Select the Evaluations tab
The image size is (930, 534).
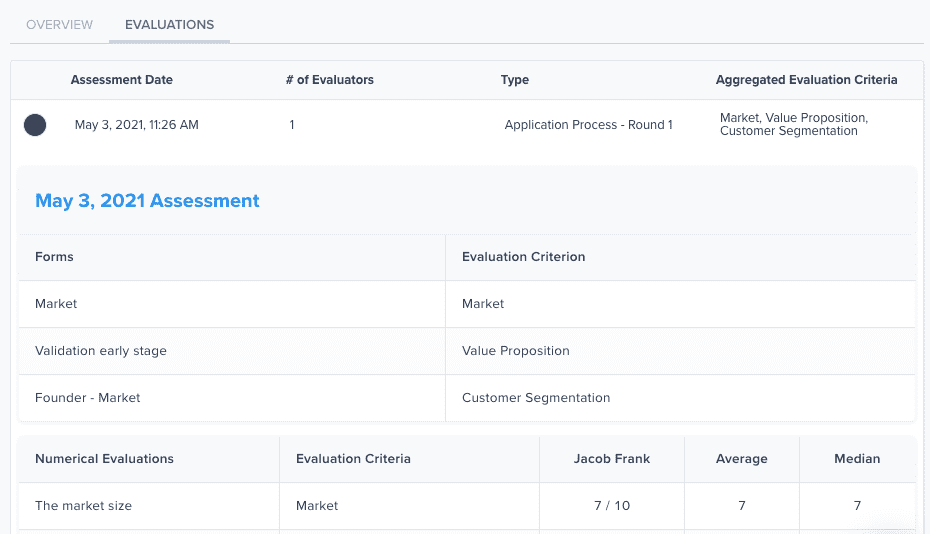pyautogui.click(x=169, y=25)
